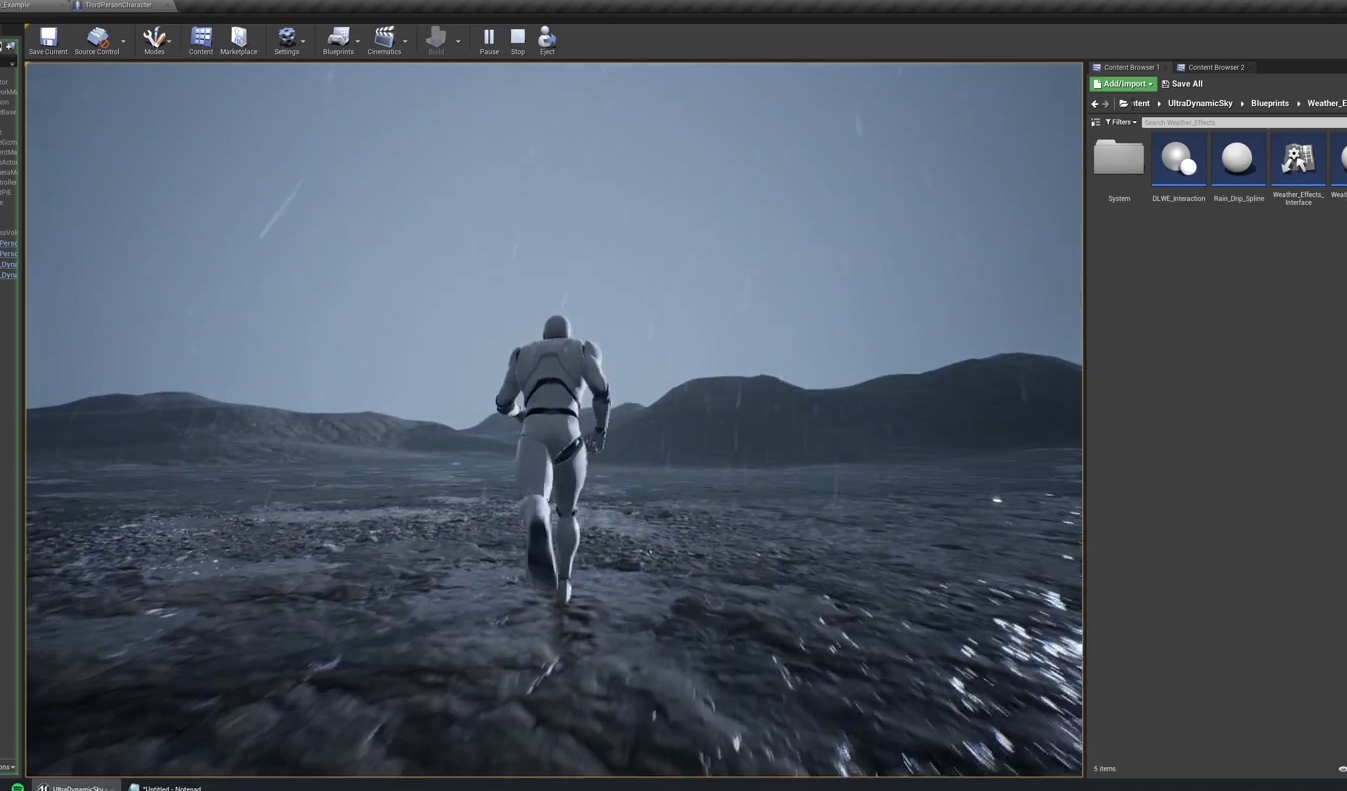Click the Cinematics clapperboard icon
This screenshot has height=791, width=1347.
pos(384,40)
